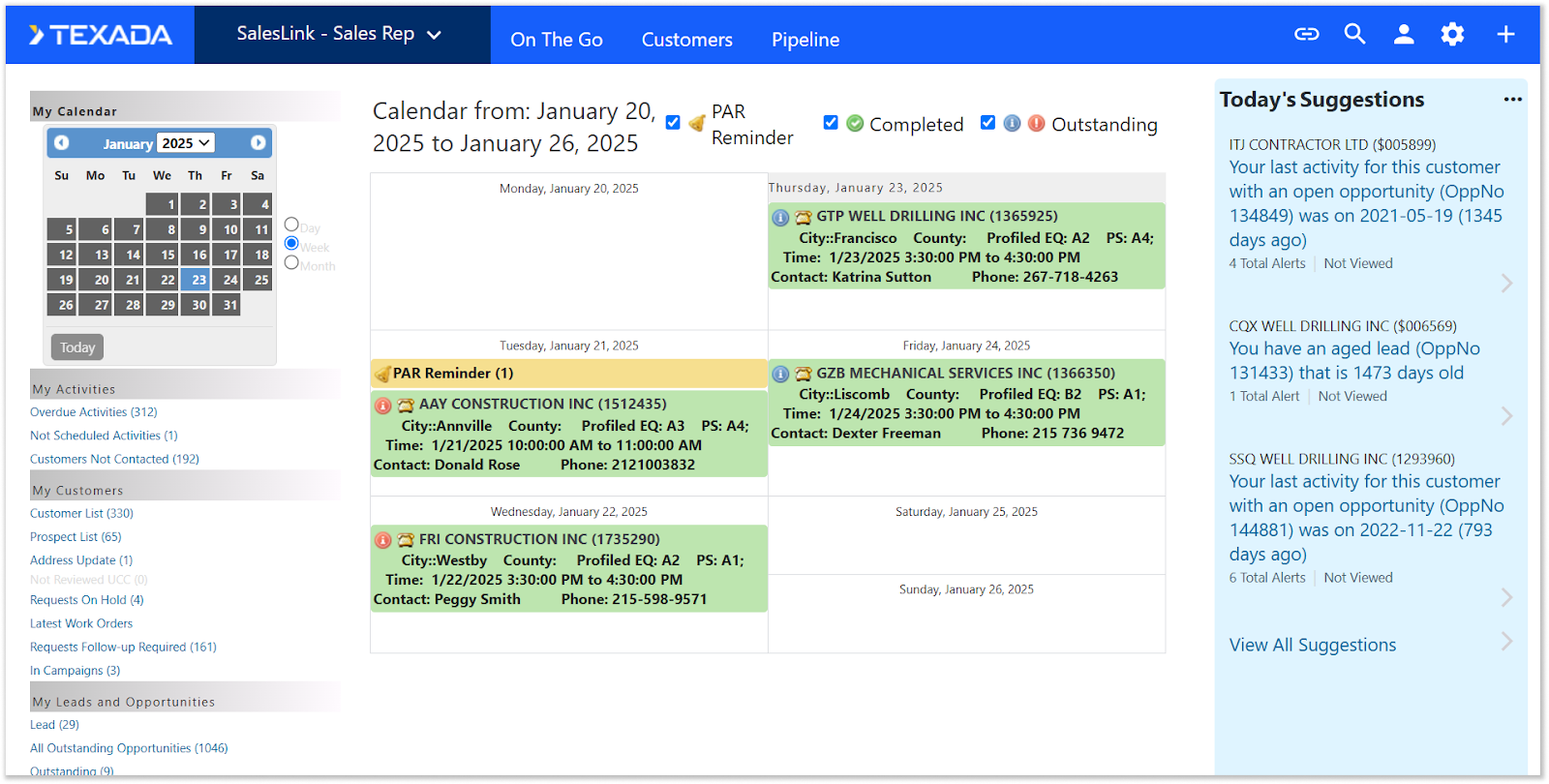Click the plus add icon
This screenshot has width=1549, height=784.
(x=1505, y=35)
